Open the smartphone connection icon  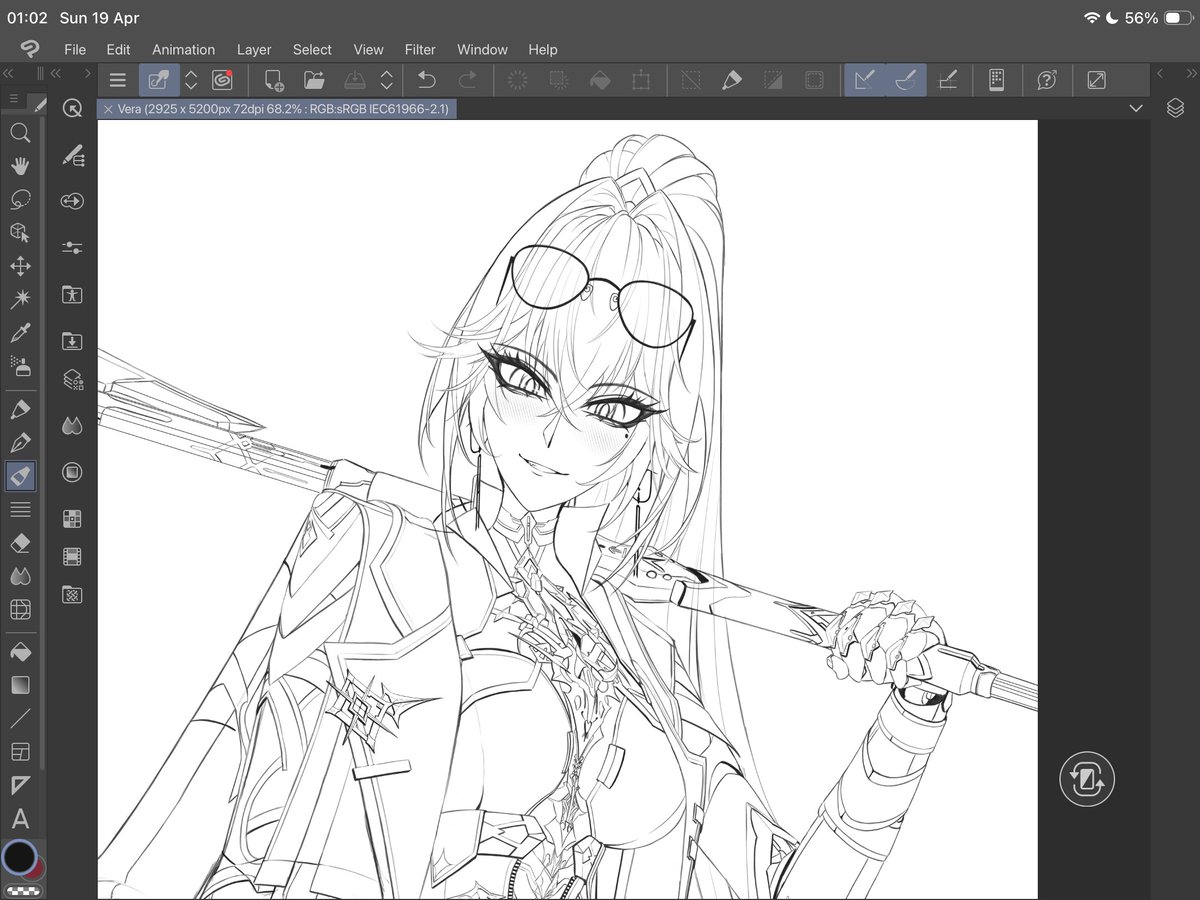click(996, 80)
